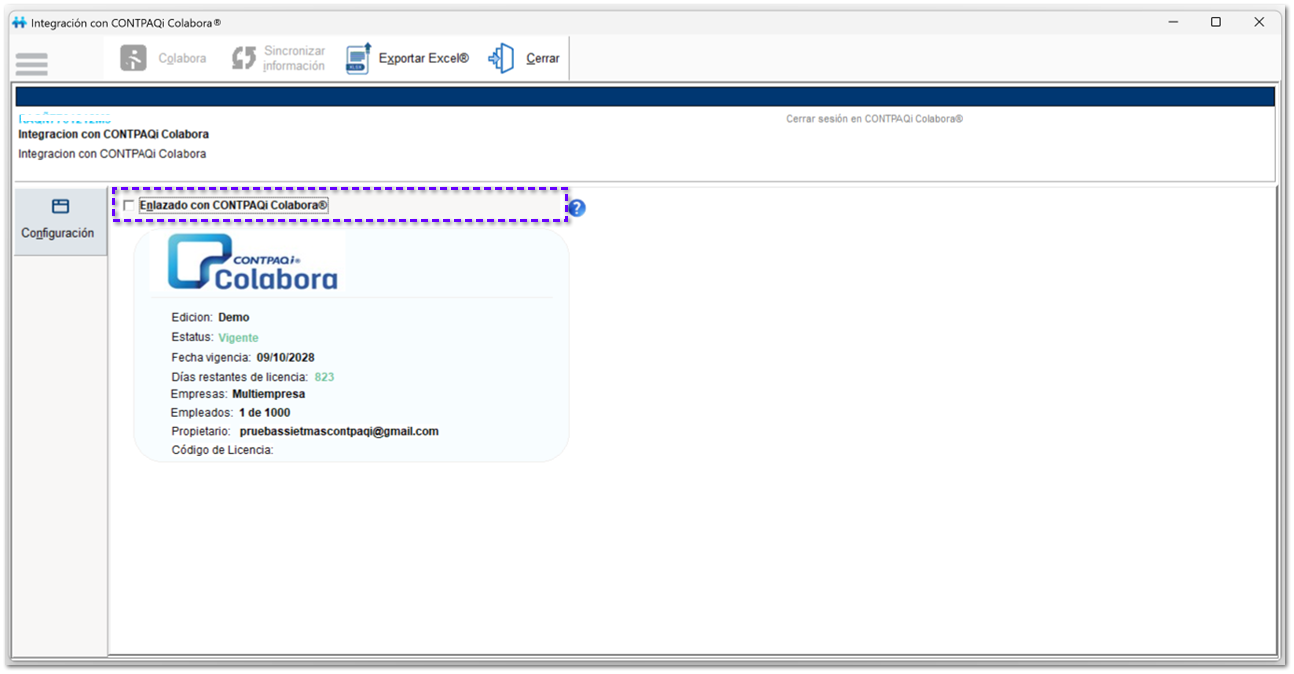The image size is (1294, 674).
Task: Click the Exportar Excel icon
Action: pos(358,58)
